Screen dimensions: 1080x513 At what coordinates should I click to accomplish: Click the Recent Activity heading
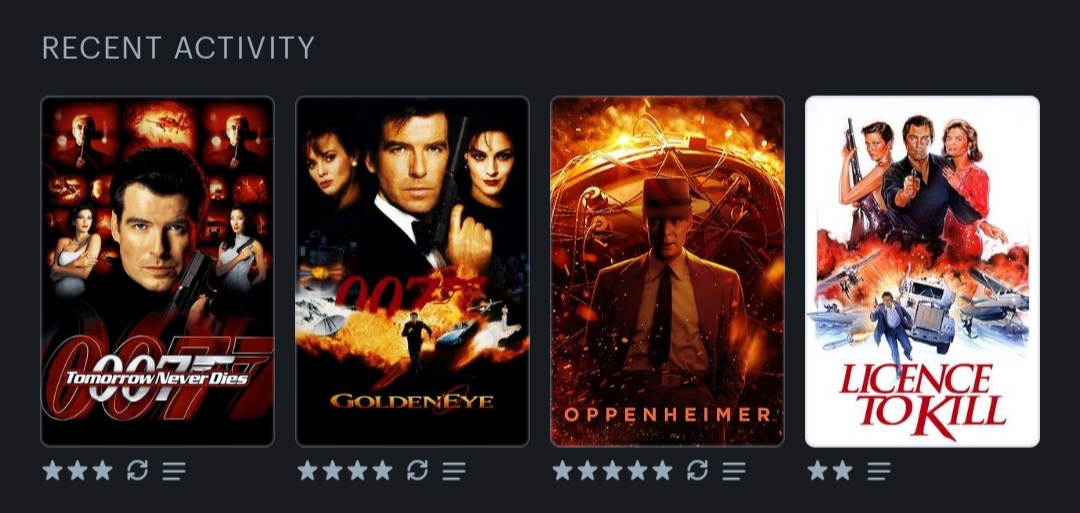(178, 48)
